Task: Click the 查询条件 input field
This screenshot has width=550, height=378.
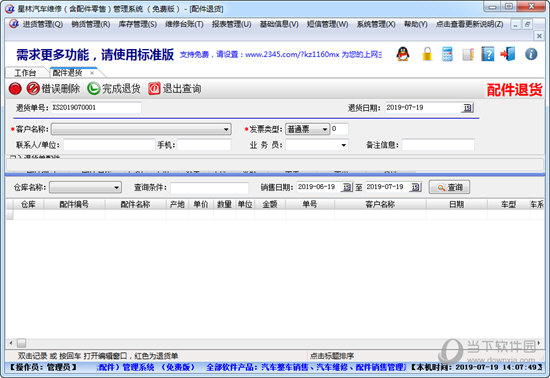Action: (209, 188)
